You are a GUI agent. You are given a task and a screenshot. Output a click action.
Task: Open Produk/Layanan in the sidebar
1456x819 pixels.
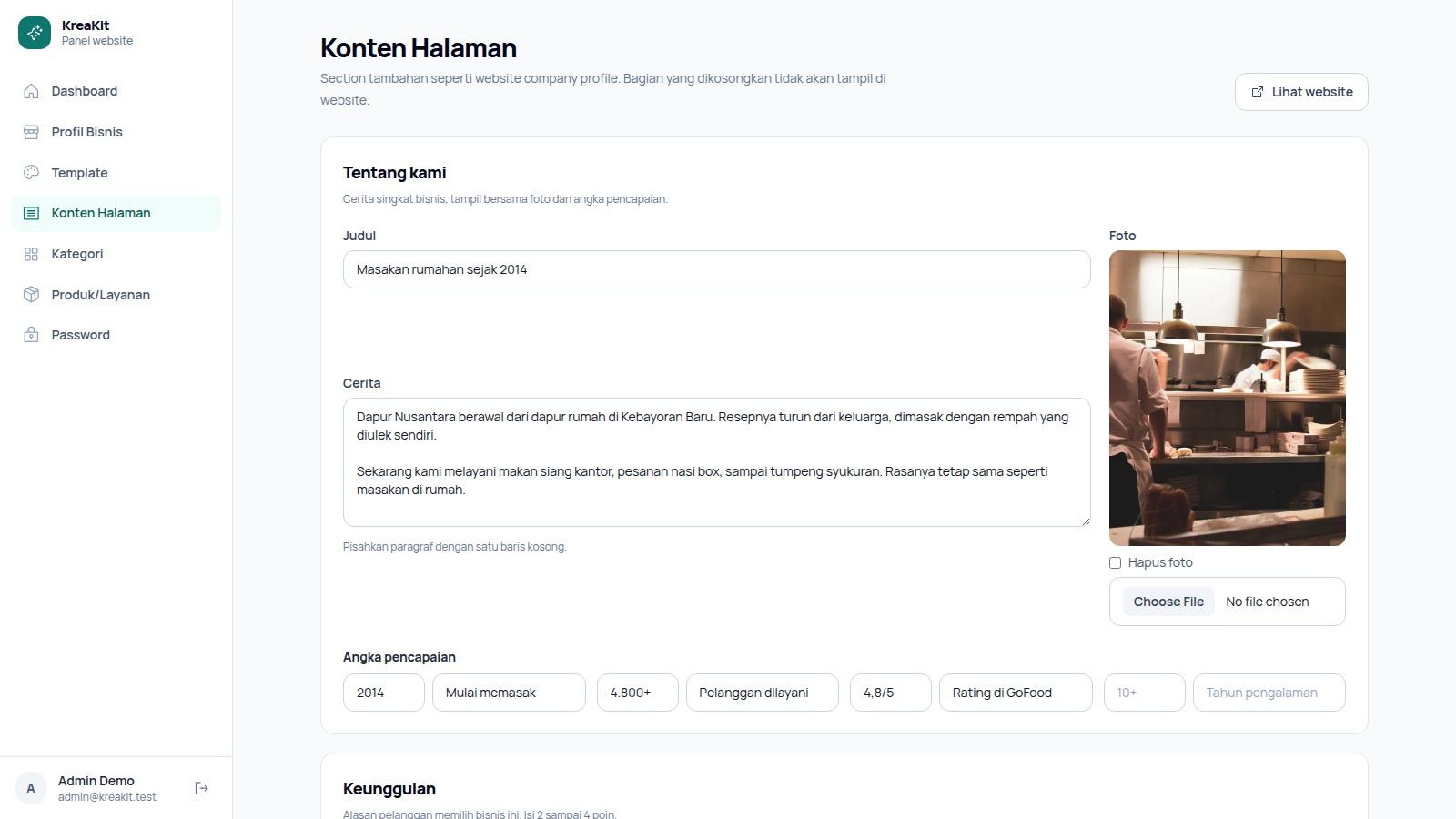pos(116,295)
